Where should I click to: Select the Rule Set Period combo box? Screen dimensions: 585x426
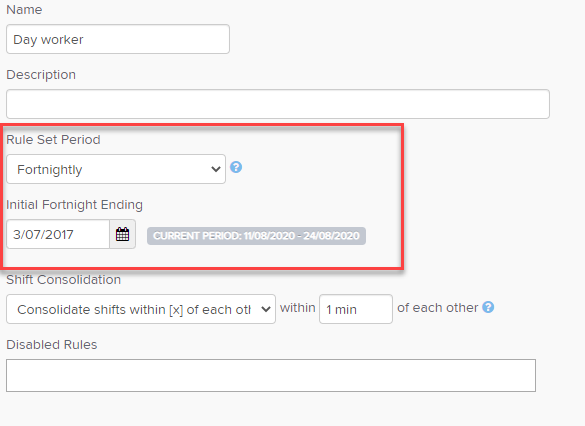(116, 169)
